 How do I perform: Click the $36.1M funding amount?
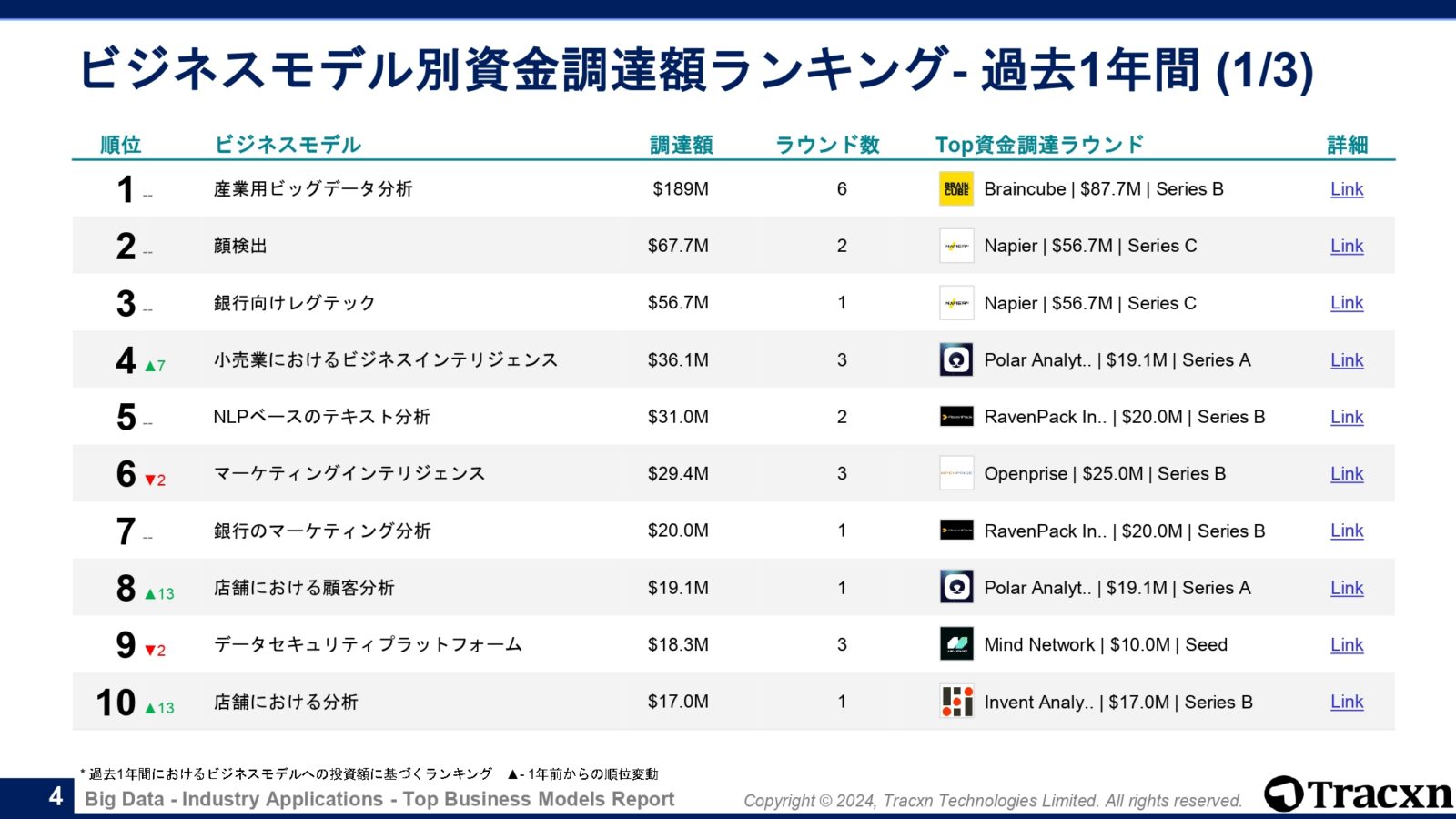[x=678, y=359]
